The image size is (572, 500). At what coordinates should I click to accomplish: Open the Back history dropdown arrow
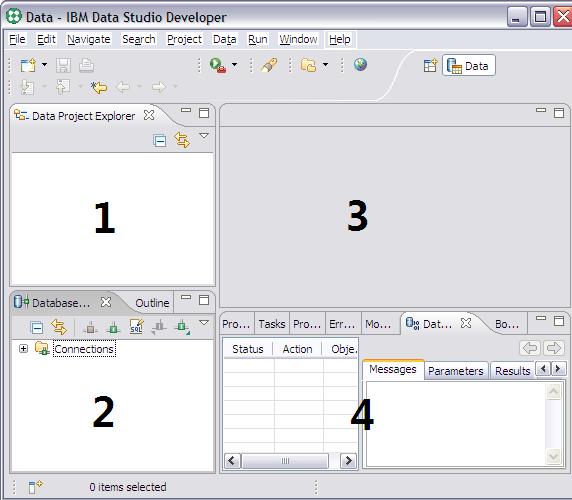139,87
